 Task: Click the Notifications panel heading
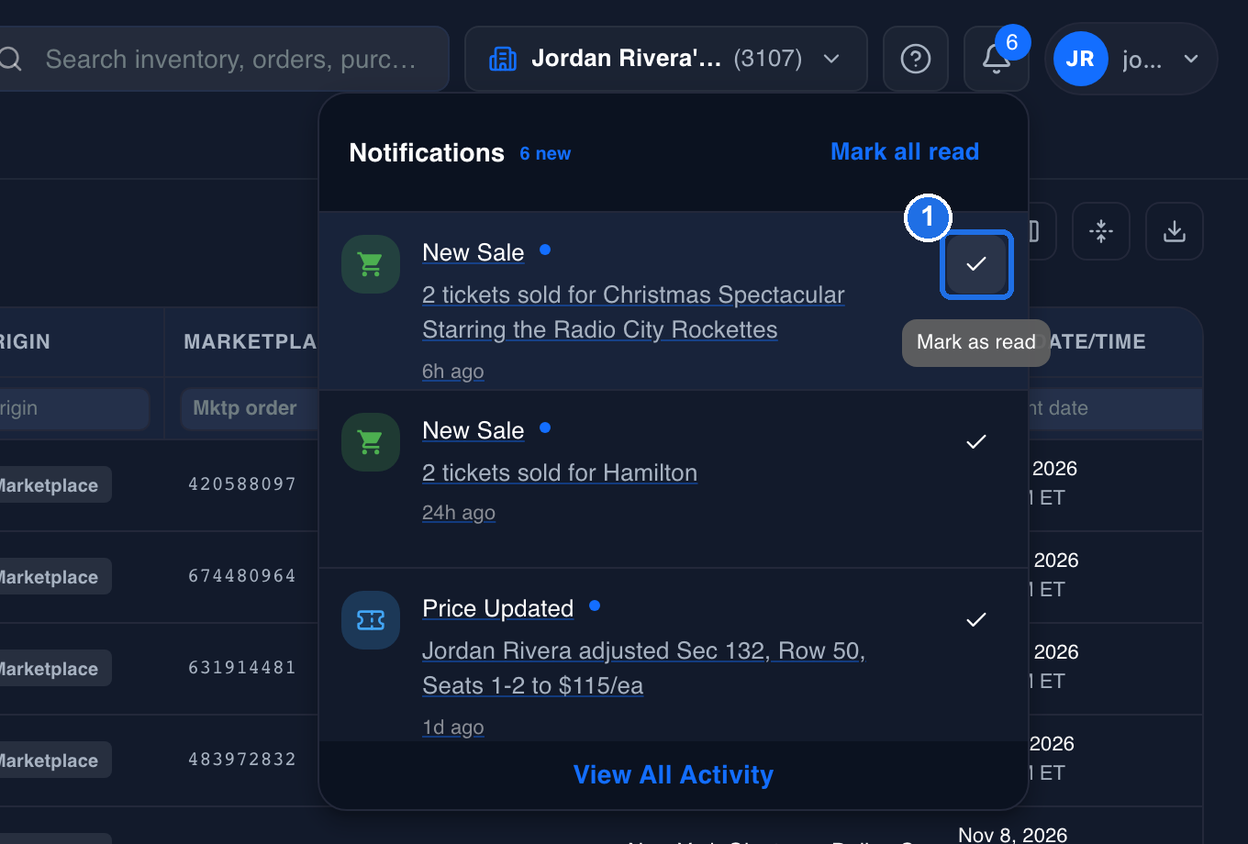pos(427,153)
